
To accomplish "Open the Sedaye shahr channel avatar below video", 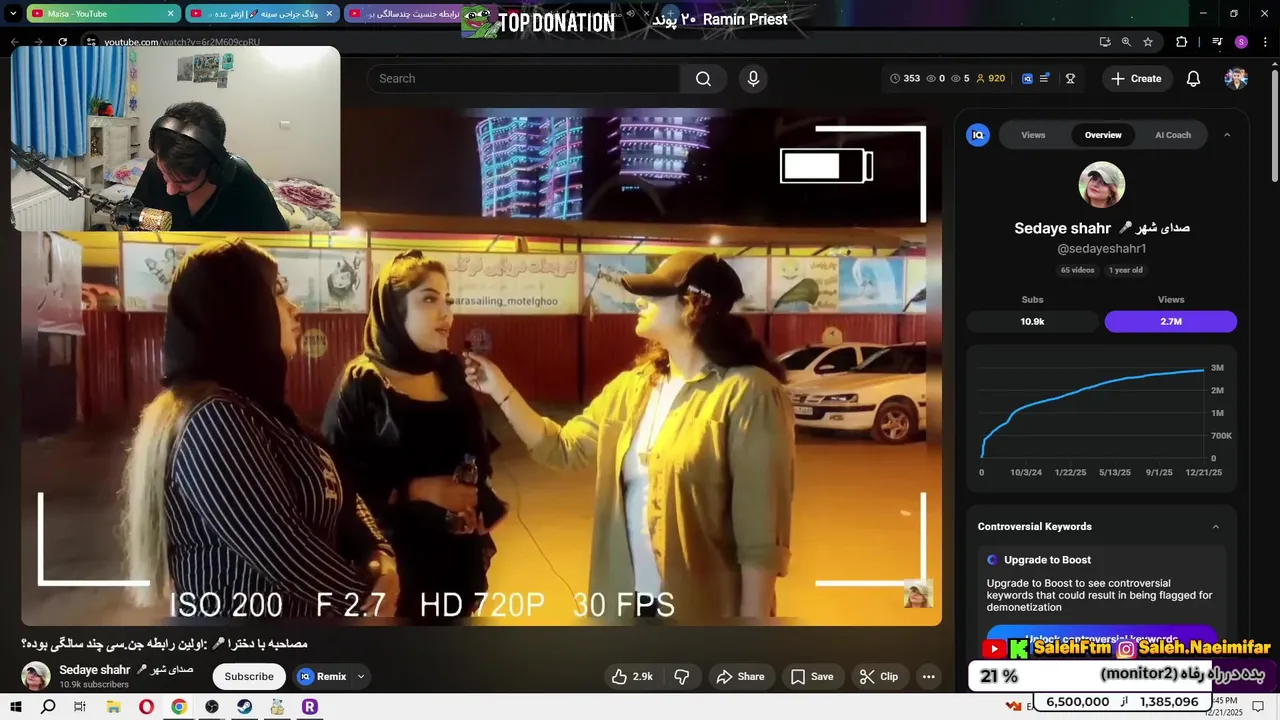I will point(36,676).
